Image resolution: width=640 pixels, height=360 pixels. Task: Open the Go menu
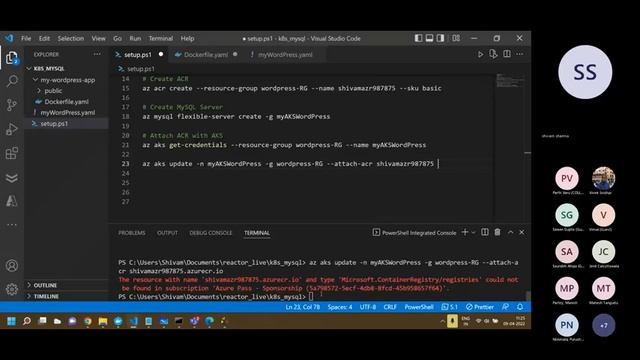[x=118, y=38]
